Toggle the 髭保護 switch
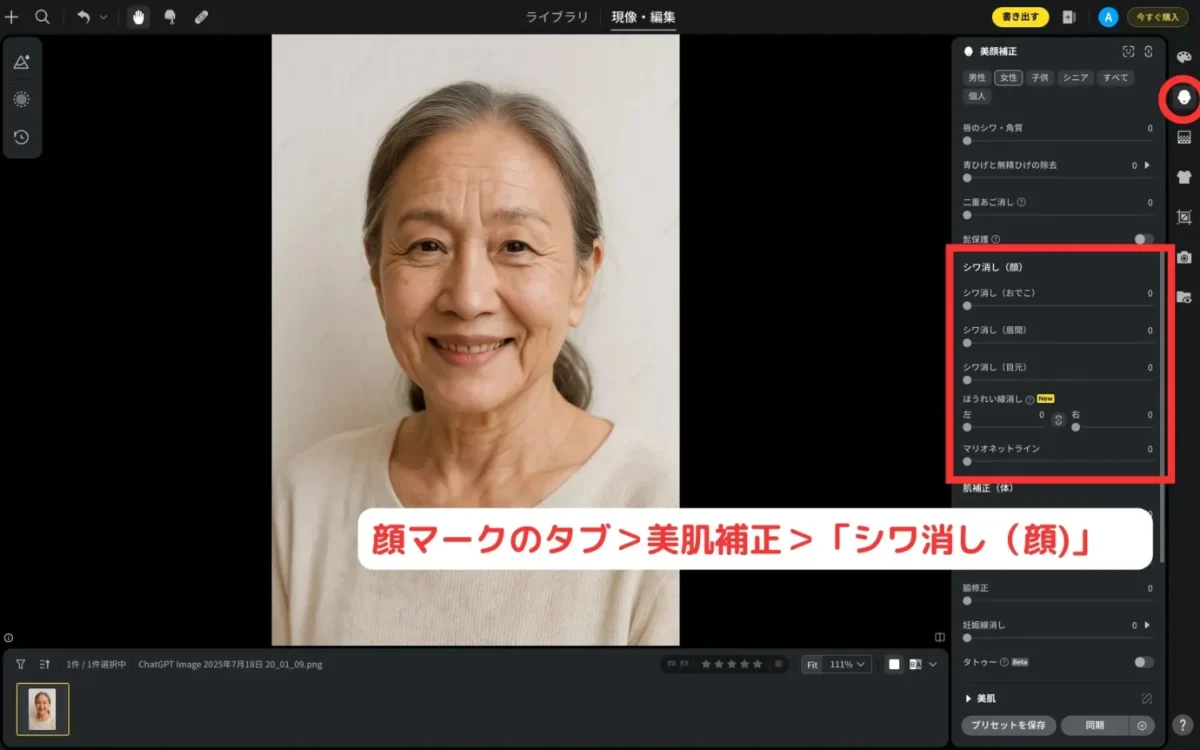Screen dimensions: 1200x750 1144,239
